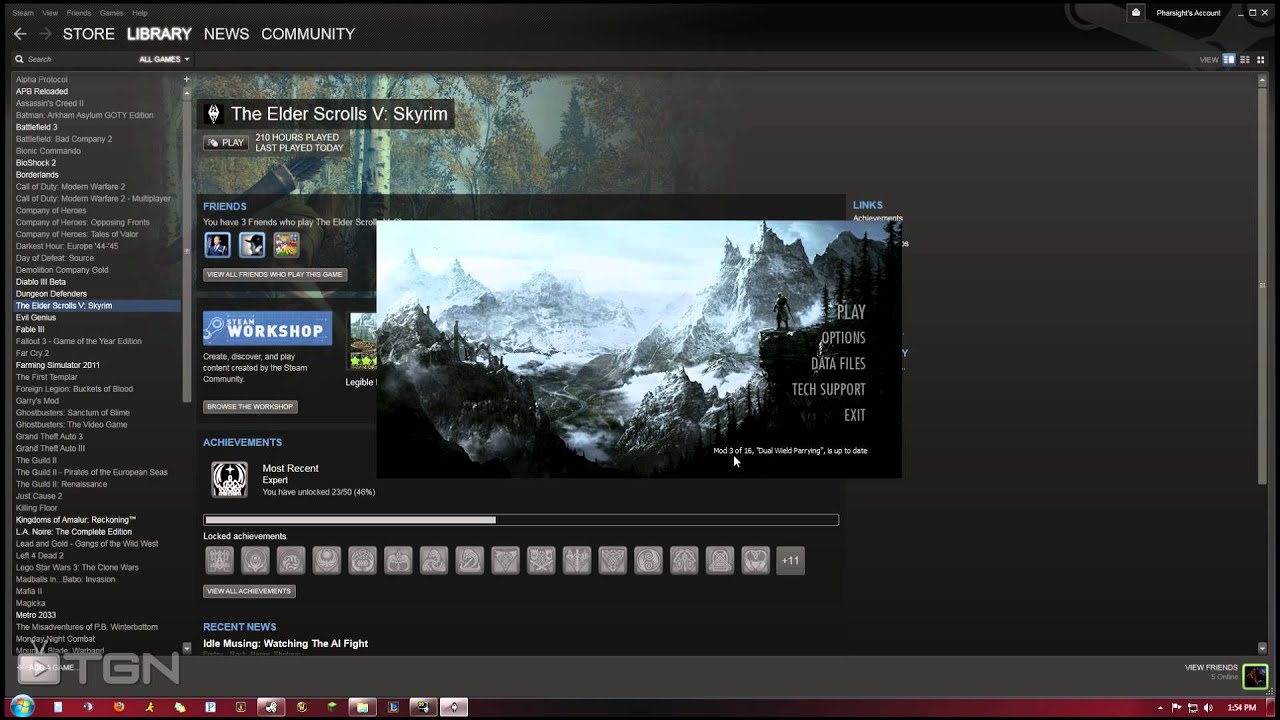The width and height of the screenshot is (1280, 720).
Task: Switch library to detail view icon
Action: coord(1229,60)
